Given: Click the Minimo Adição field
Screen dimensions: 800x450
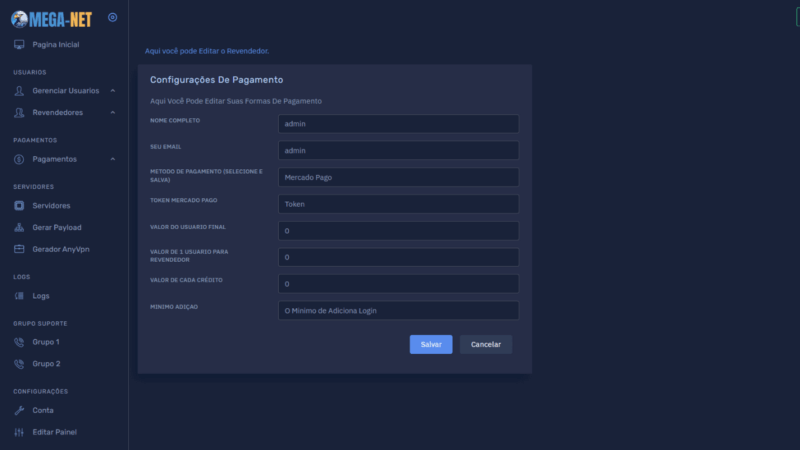Looking at the screenshot, I should tap(398, 311).
